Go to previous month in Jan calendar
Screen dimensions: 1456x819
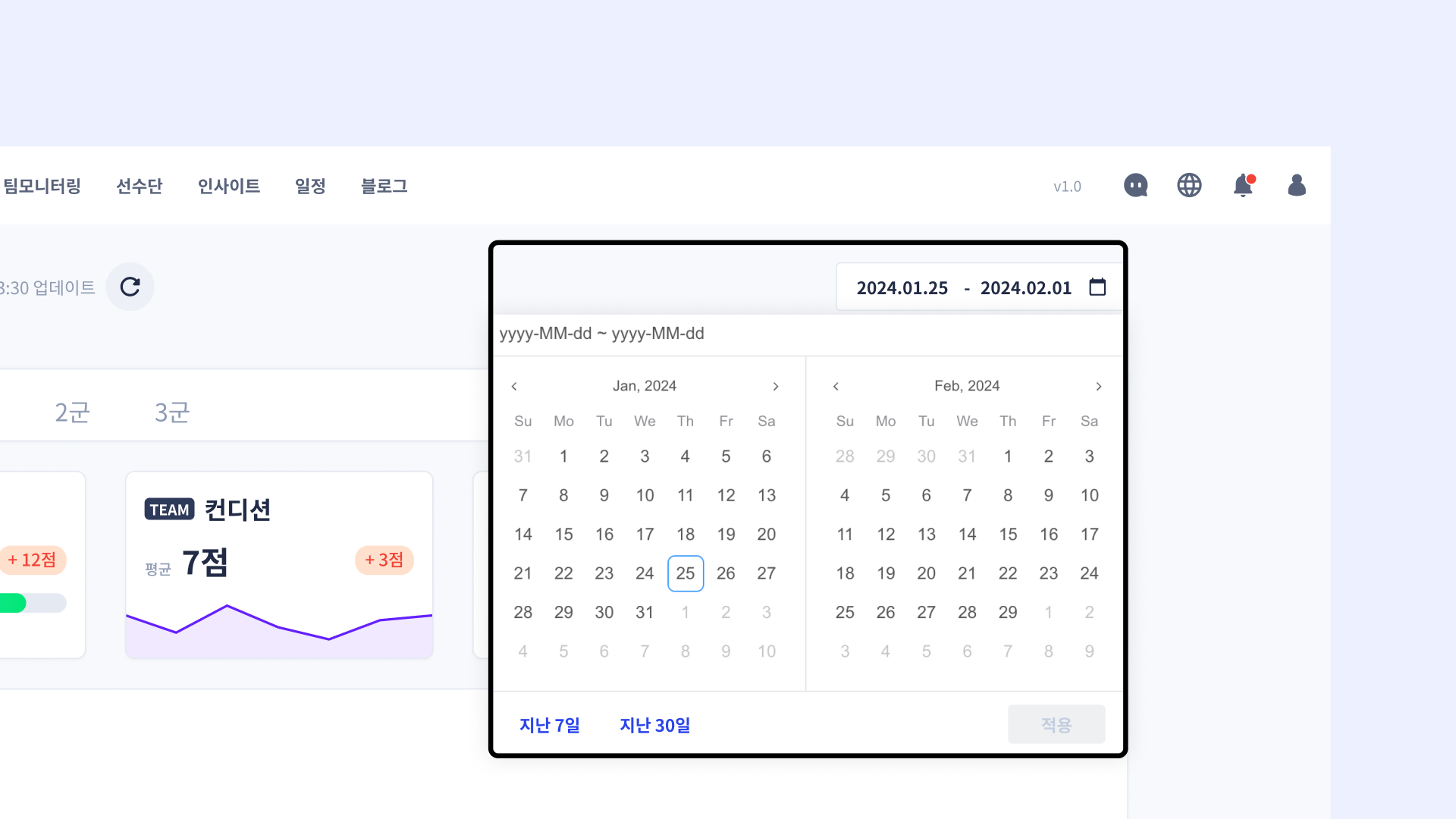pos(514,387)
